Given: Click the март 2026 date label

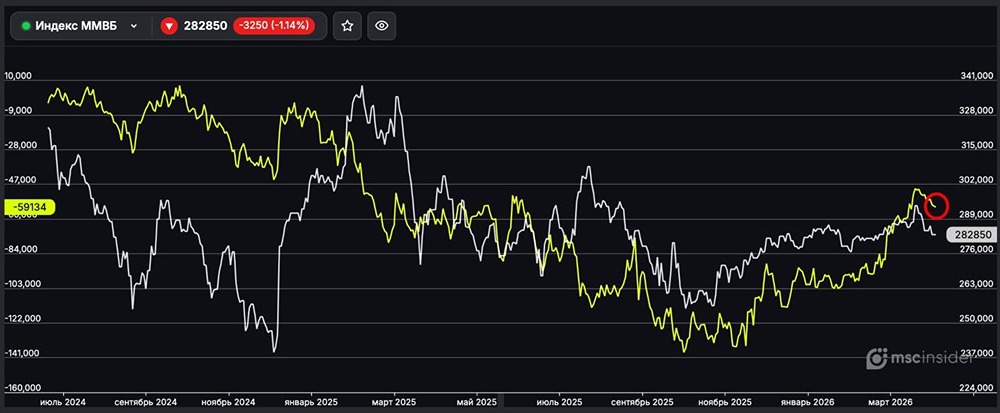Looking at the screenshot, I should 891,403.
